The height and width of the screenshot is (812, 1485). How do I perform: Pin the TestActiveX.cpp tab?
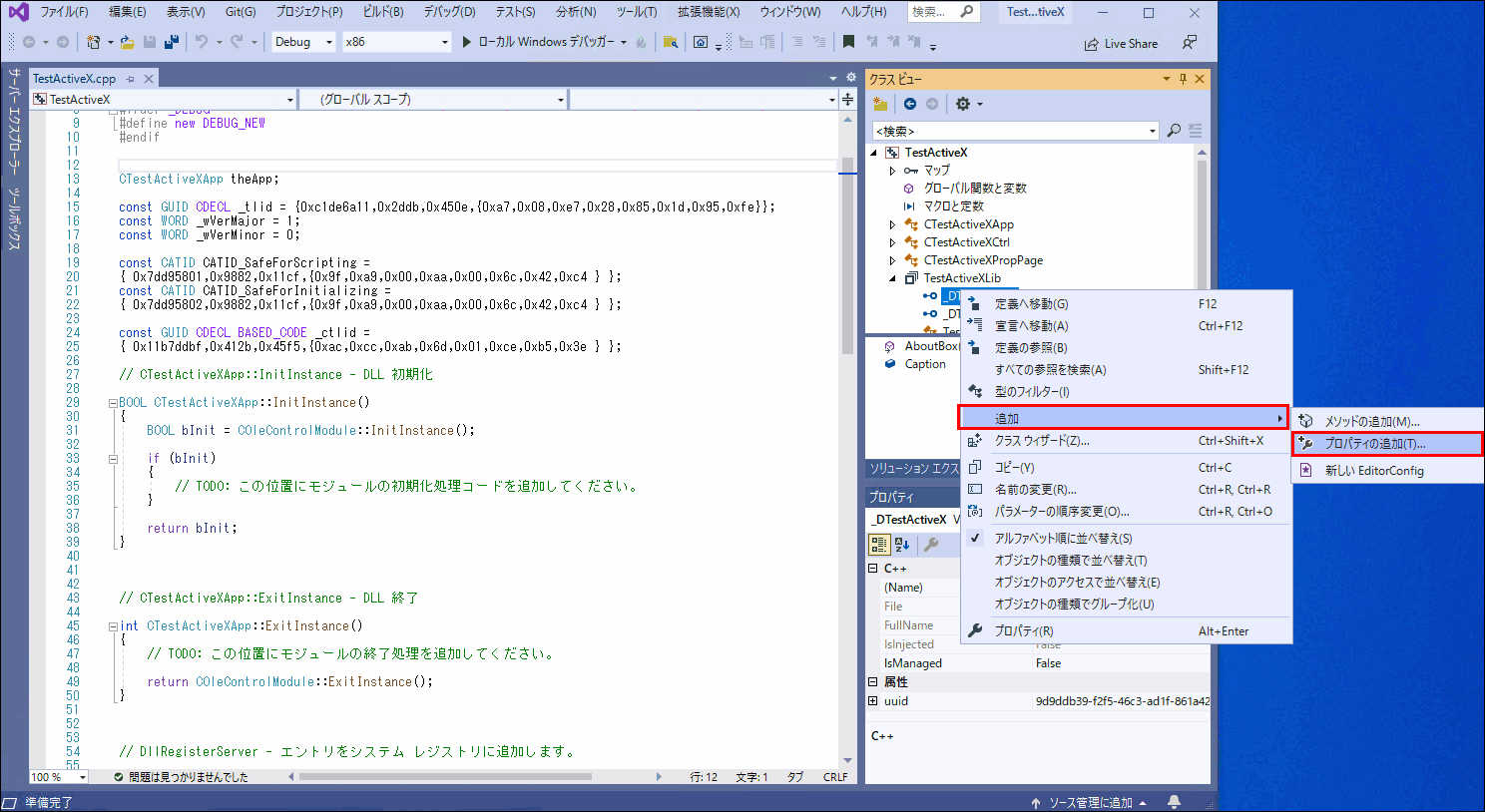pos(130,79)
